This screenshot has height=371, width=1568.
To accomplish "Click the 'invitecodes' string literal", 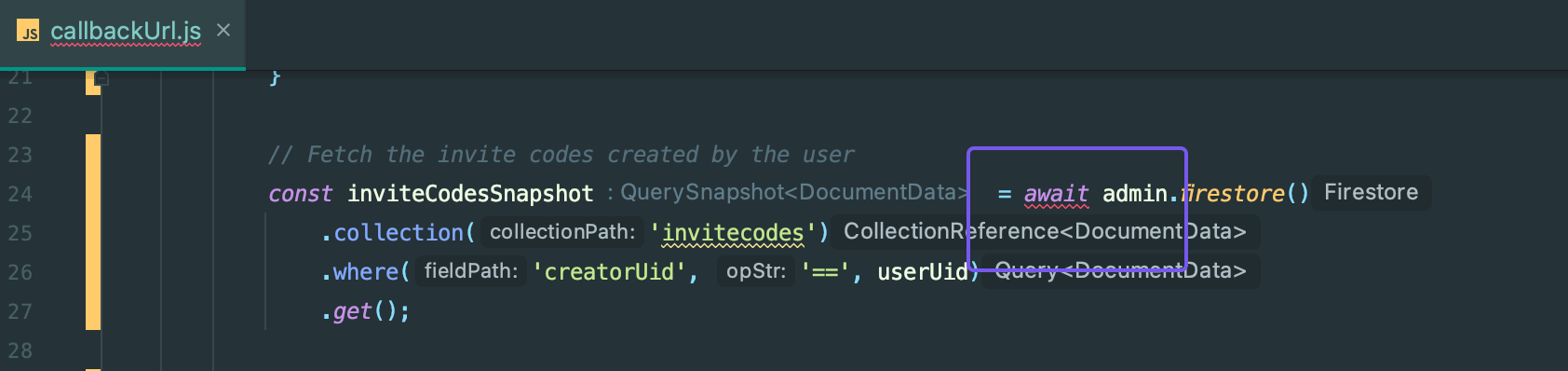I will coord(733,233).
